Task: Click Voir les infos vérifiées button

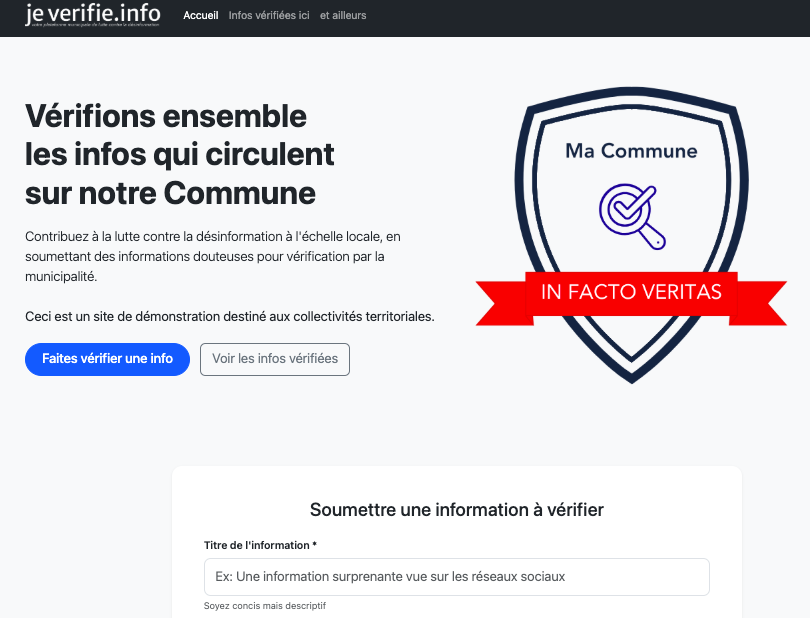Action: click(x=275, y=359)
